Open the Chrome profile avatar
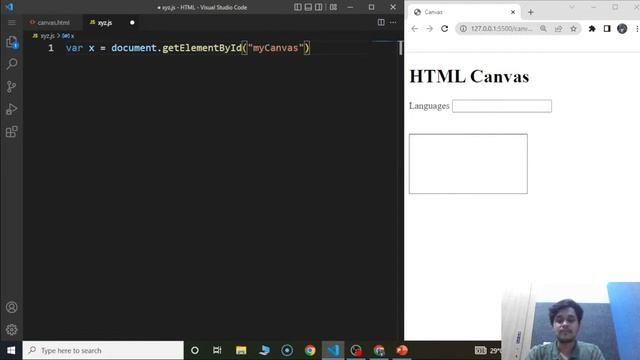640x360 pixels. click(622, 29)
